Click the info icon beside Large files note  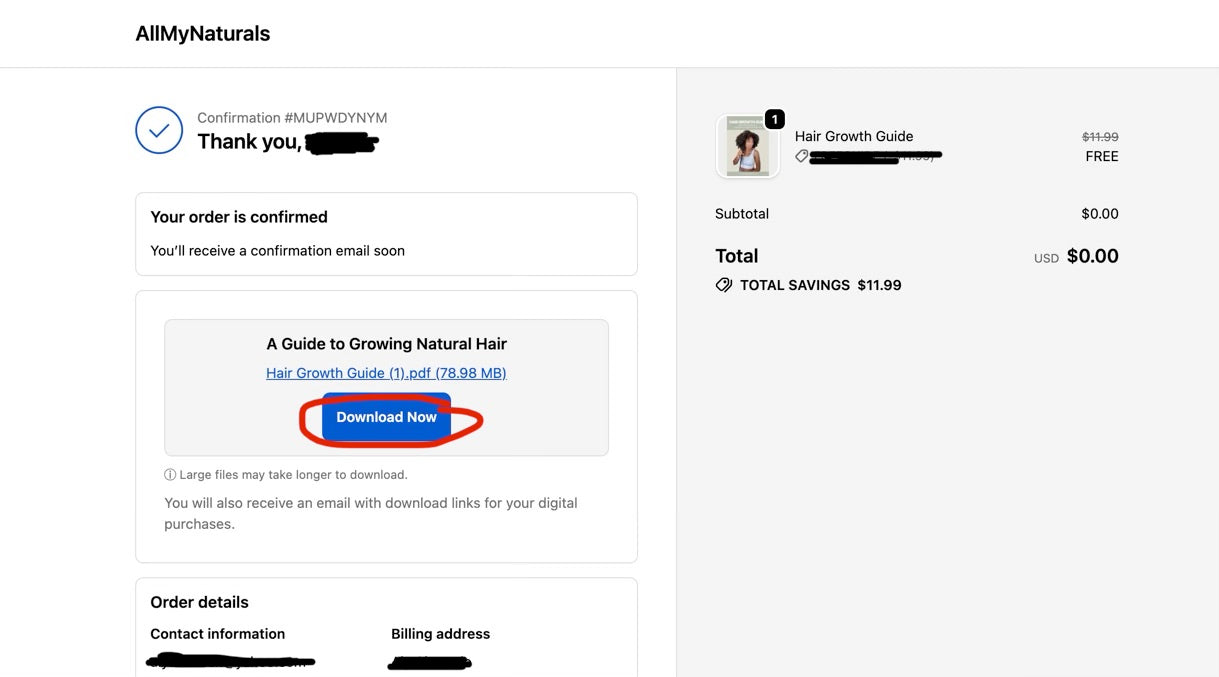point(170,475)
